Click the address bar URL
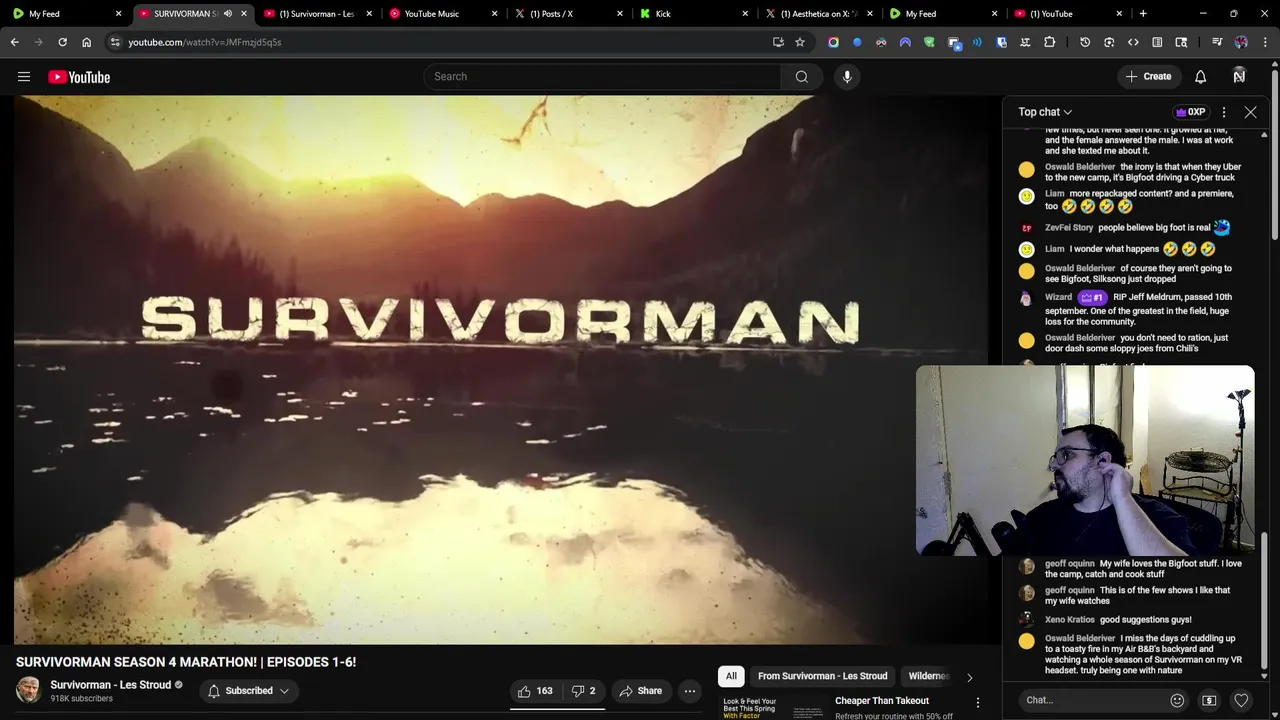 click(204, 42)
